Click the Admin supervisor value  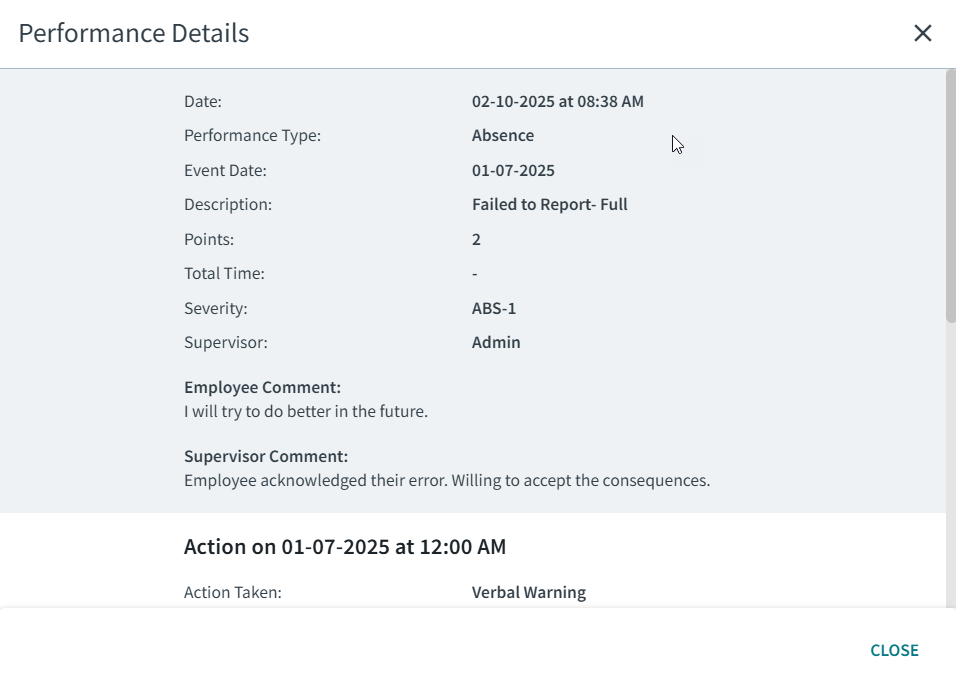[x=496, y=342]
